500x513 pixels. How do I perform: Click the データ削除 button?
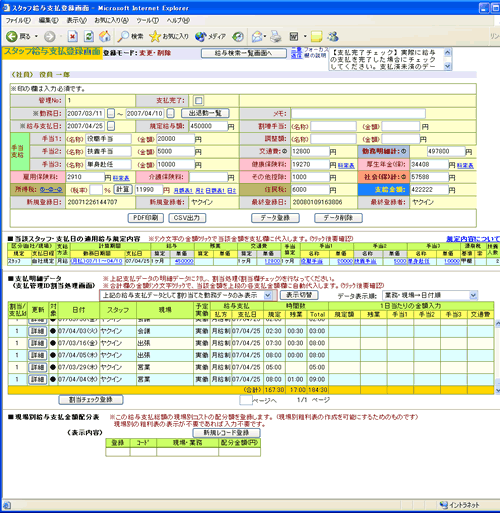pos(338,218)
